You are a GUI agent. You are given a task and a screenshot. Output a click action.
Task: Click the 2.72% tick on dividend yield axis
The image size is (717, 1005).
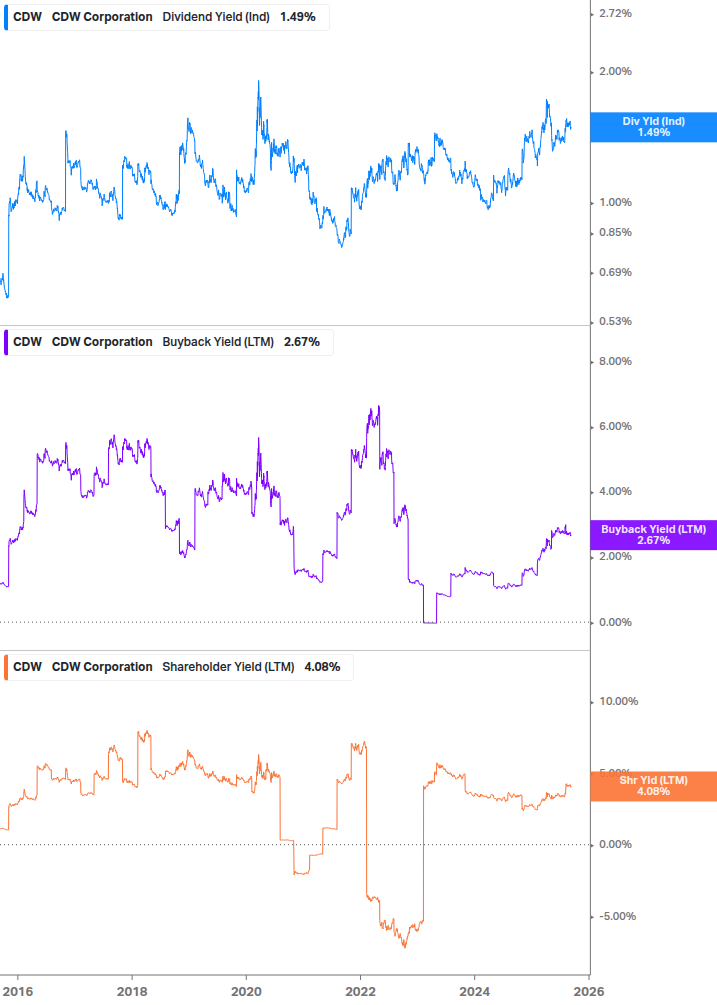[615, 13]
